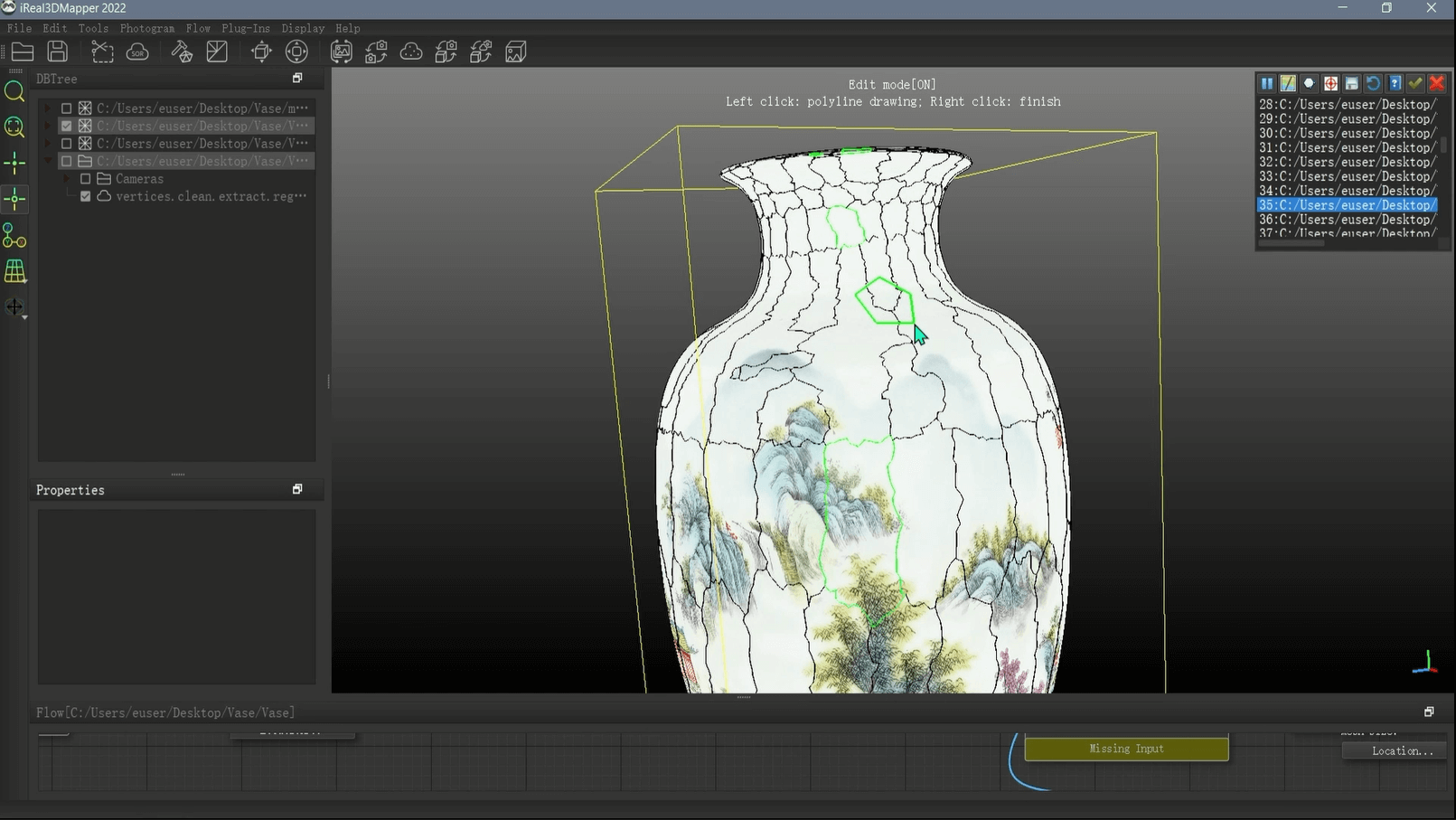1456x820 pixels.
Task: Tick the checkbox of the first DBTree path row
Action: (x=66, y=108)
